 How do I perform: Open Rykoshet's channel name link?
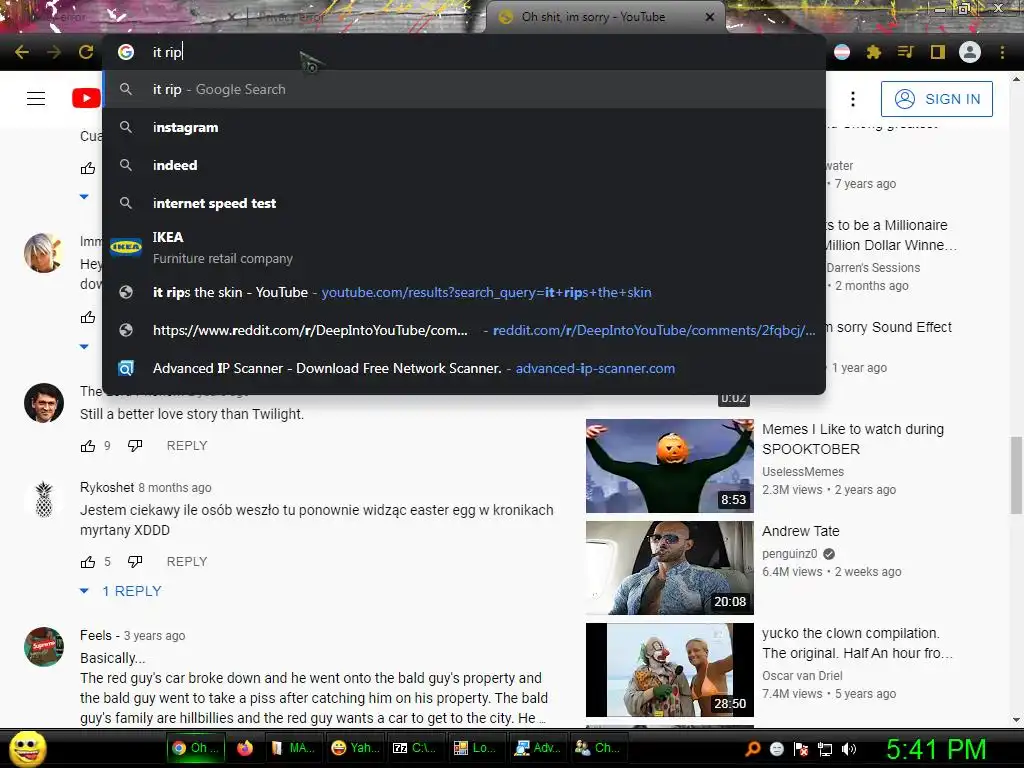(x=107, y=487)
